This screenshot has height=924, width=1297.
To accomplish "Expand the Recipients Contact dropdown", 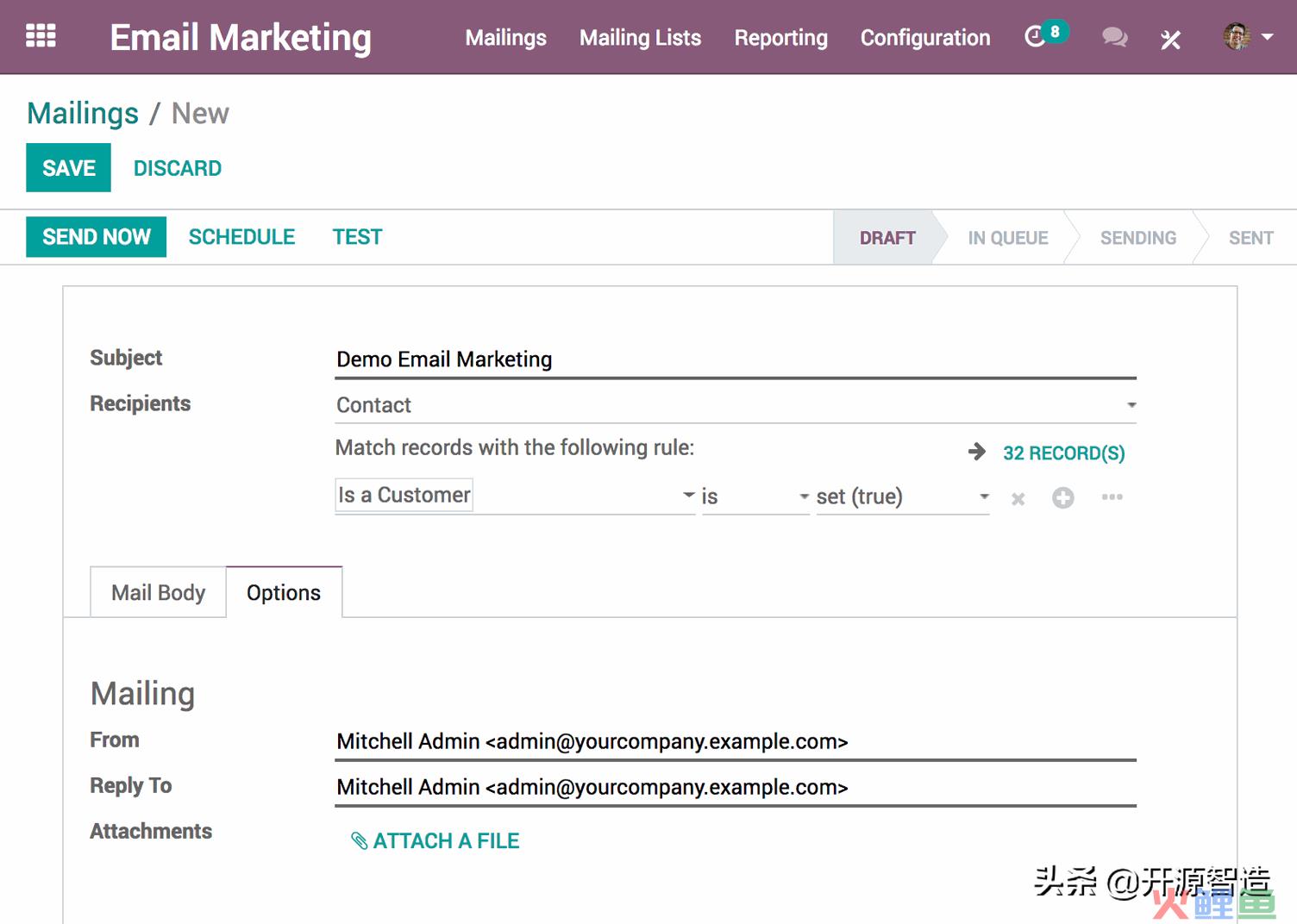I will pos(736,405).
